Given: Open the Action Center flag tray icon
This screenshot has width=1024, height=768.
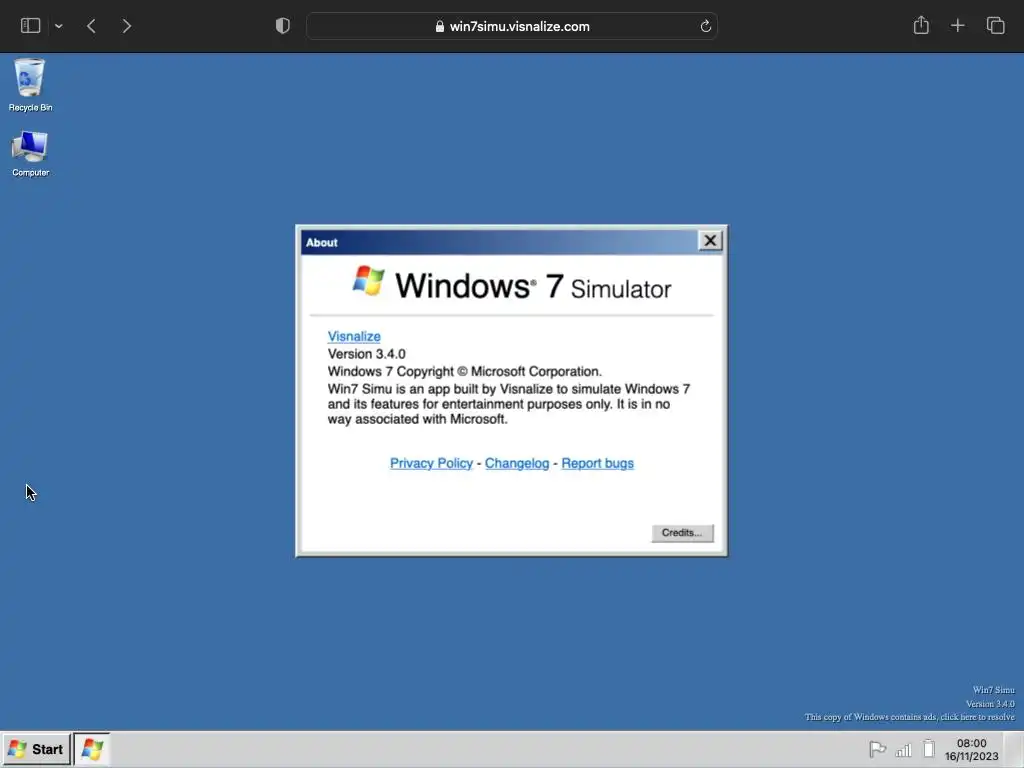Looking at the screenshot, I should [877, 749].
